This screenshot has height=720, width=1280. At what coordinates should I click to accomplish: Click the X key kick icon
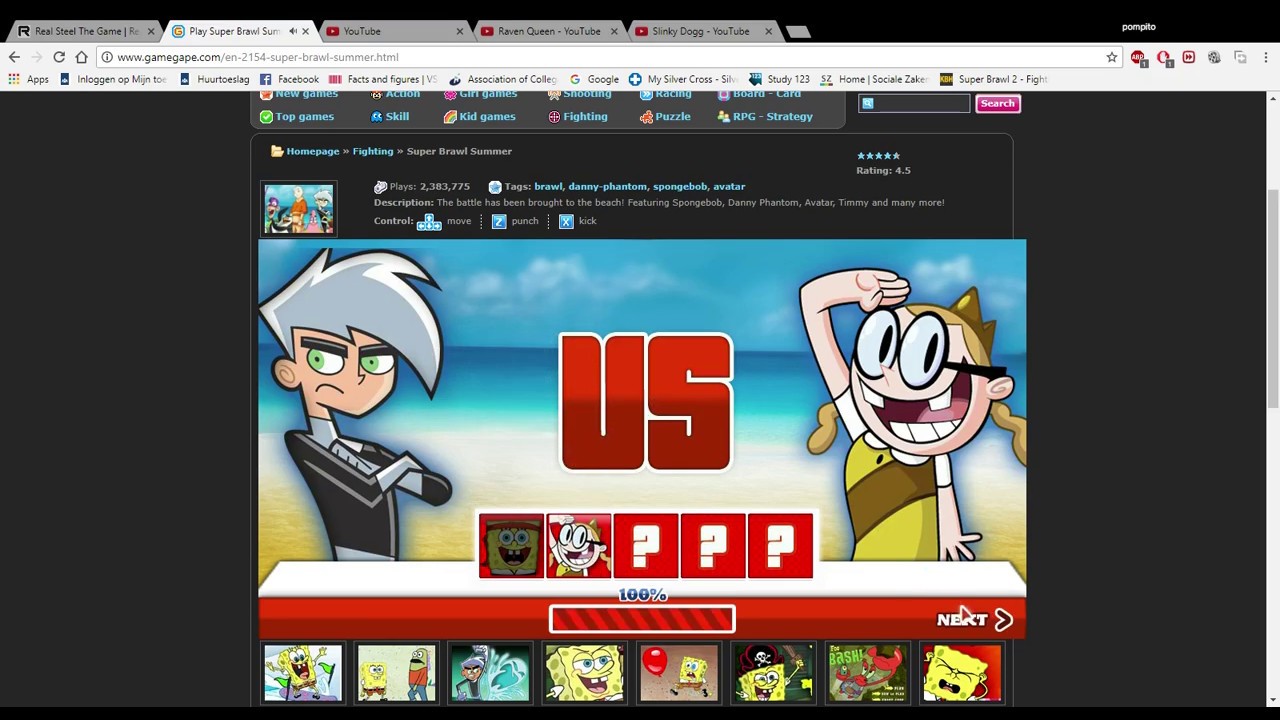click(x=566, y=221)
